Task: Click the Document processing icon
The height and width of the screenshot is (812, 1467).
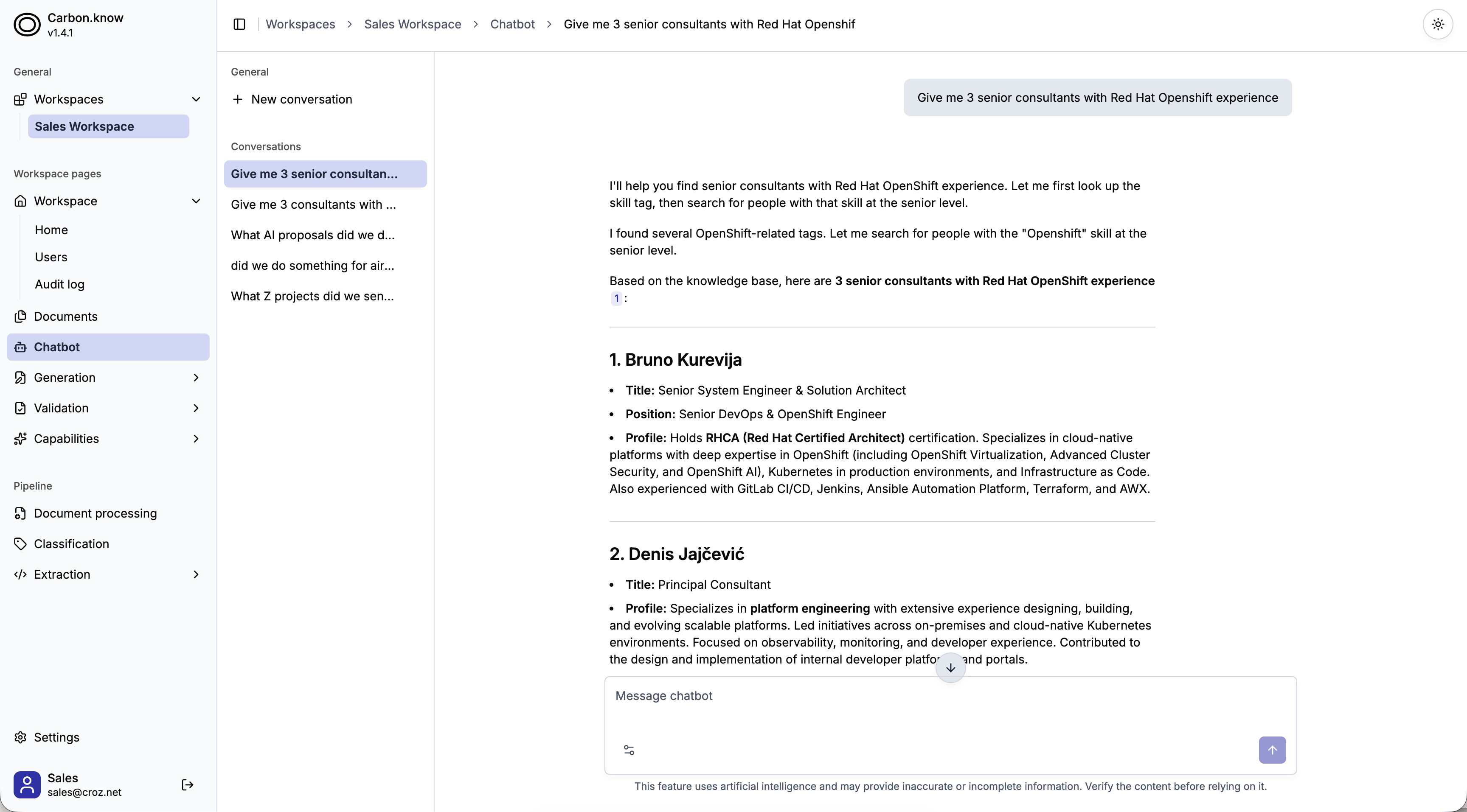Action: click(20, 513)
